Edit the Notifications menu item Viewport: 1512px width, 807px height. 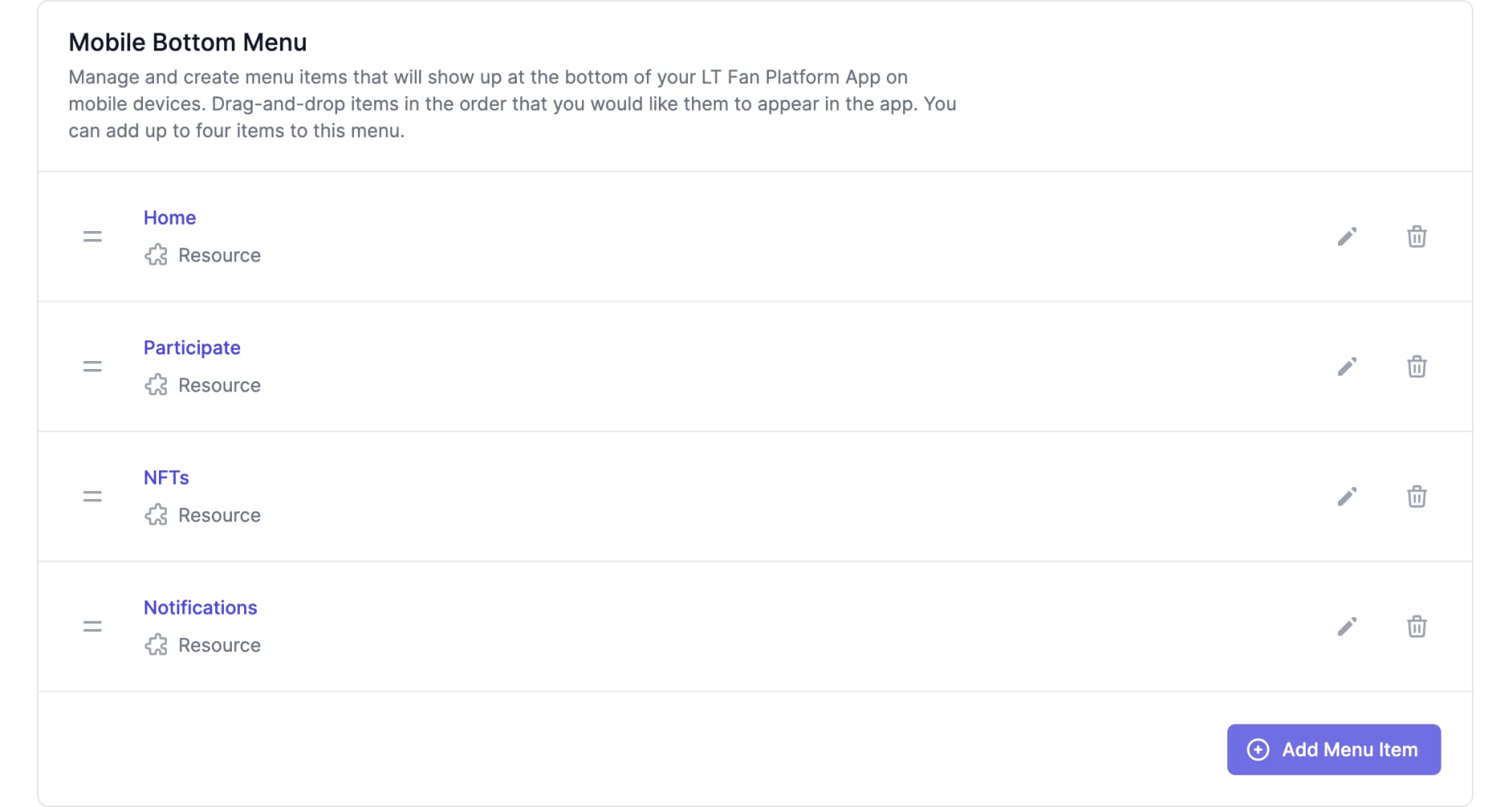coord(1347,627)
